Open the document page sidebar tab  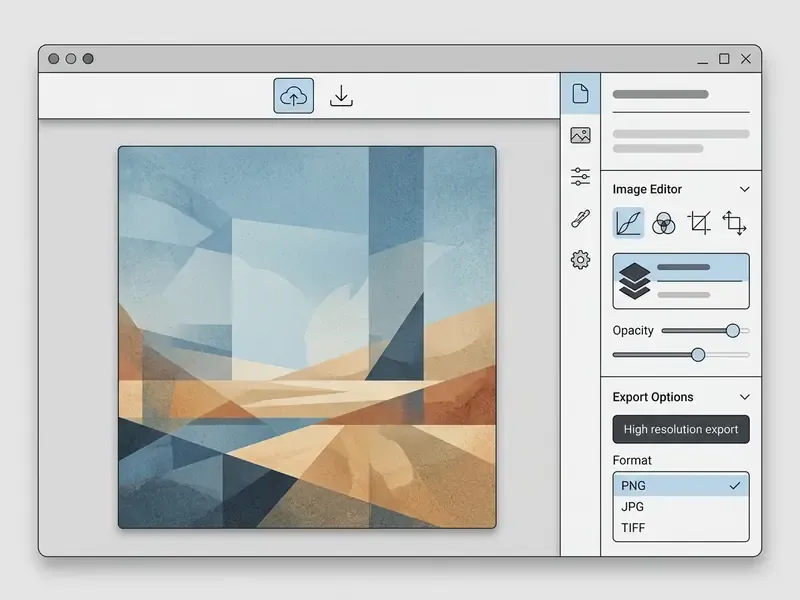pos(581,93)
